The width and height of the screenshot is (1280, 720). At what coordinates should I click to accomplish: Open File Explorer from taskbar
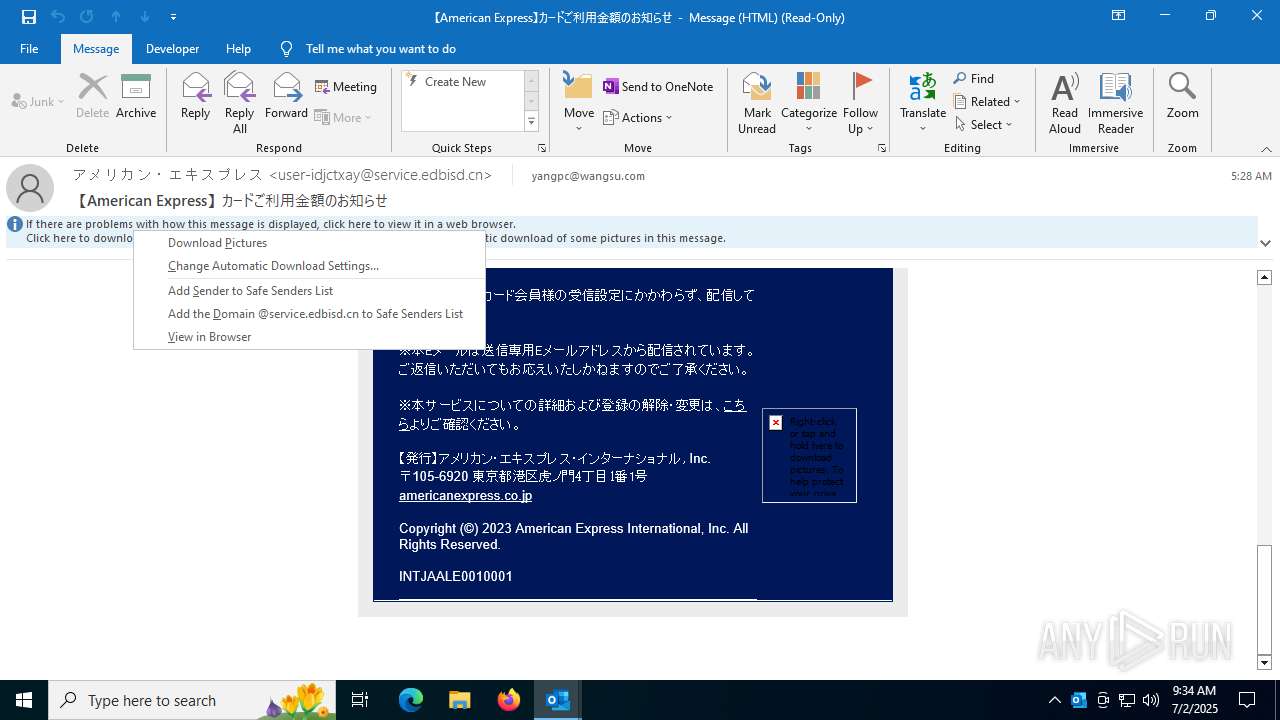point(459,700)
